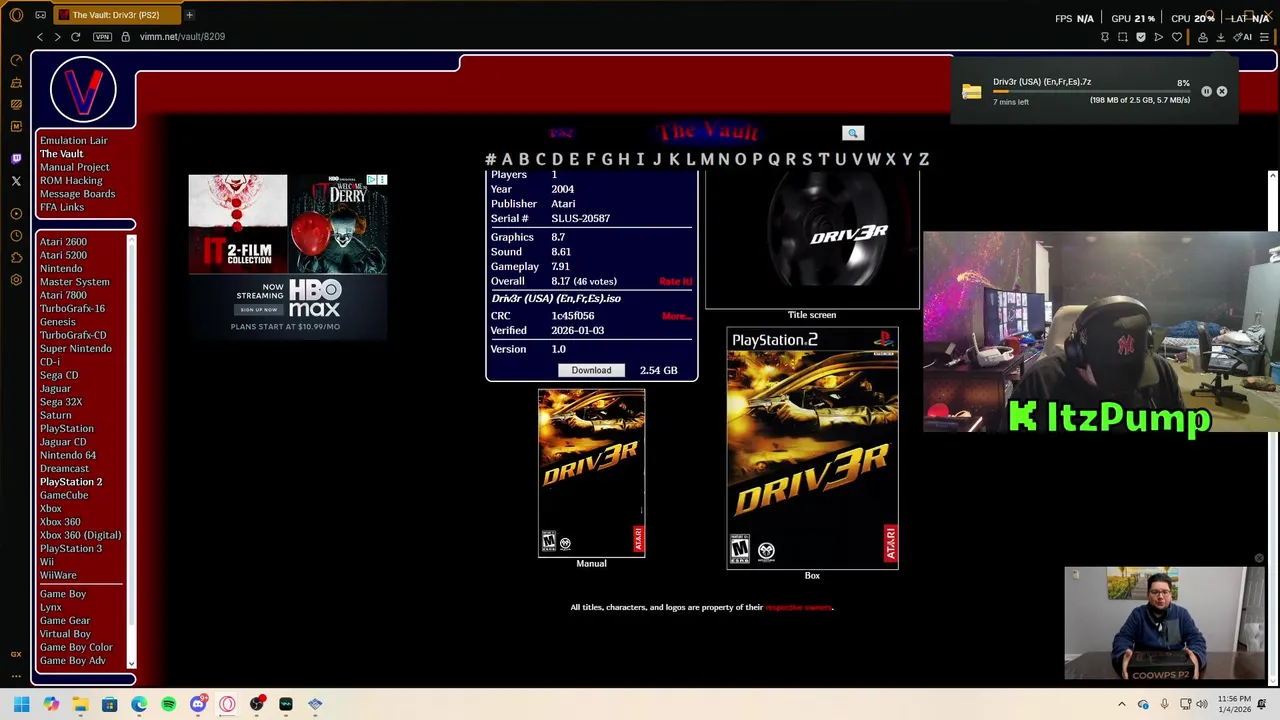Screen dimensions: 1280x720
Task: Open Player in sidebar
Action: pyautogui.click(x=16, y=214)
